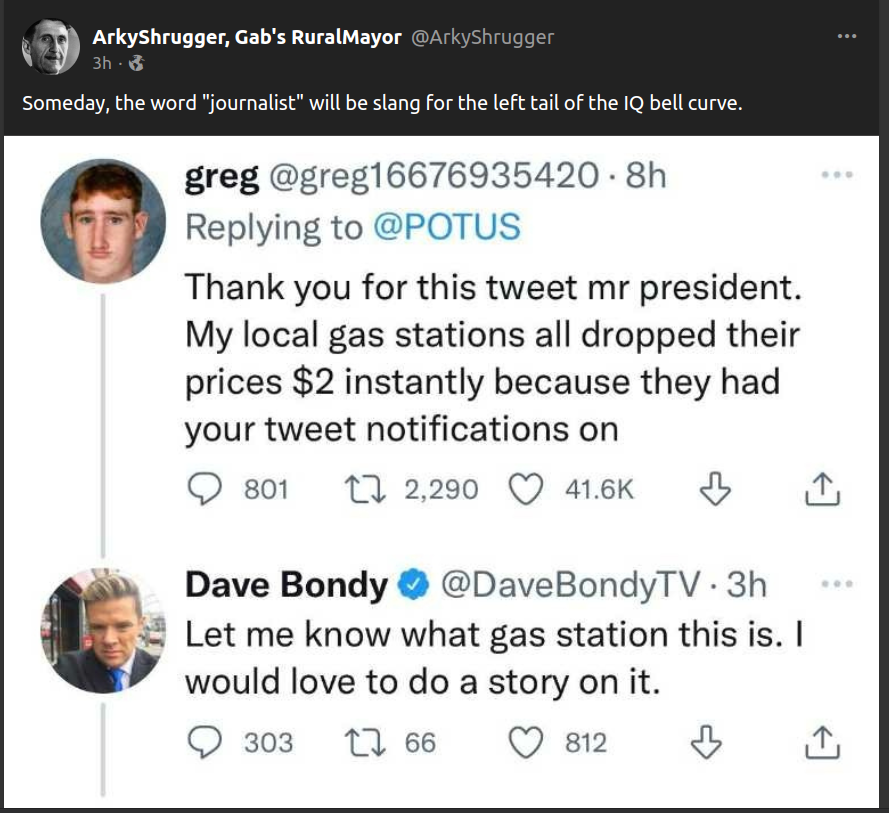This screenshot has width=889, height=813.
Task: Click the 3h post timestamp
Action: tap(101, 63)
